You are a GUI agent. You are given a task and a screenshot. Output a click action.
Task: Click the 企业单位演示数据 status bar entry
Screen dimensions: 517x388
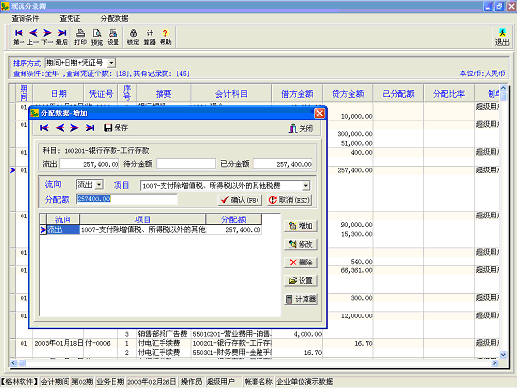[305, 382]
